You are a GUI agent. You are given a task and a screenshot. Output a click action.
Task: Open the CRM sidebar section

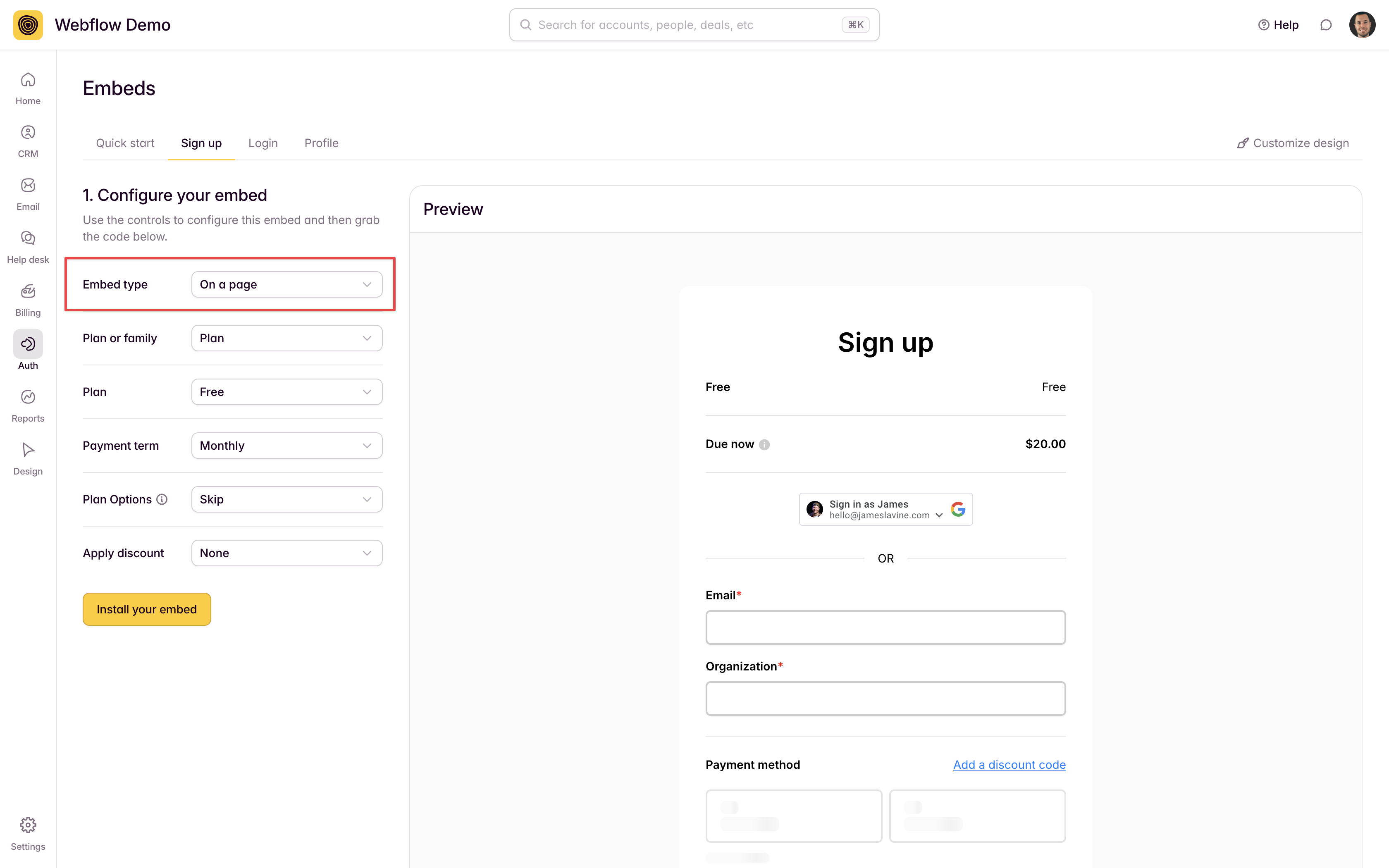[28, 141]
